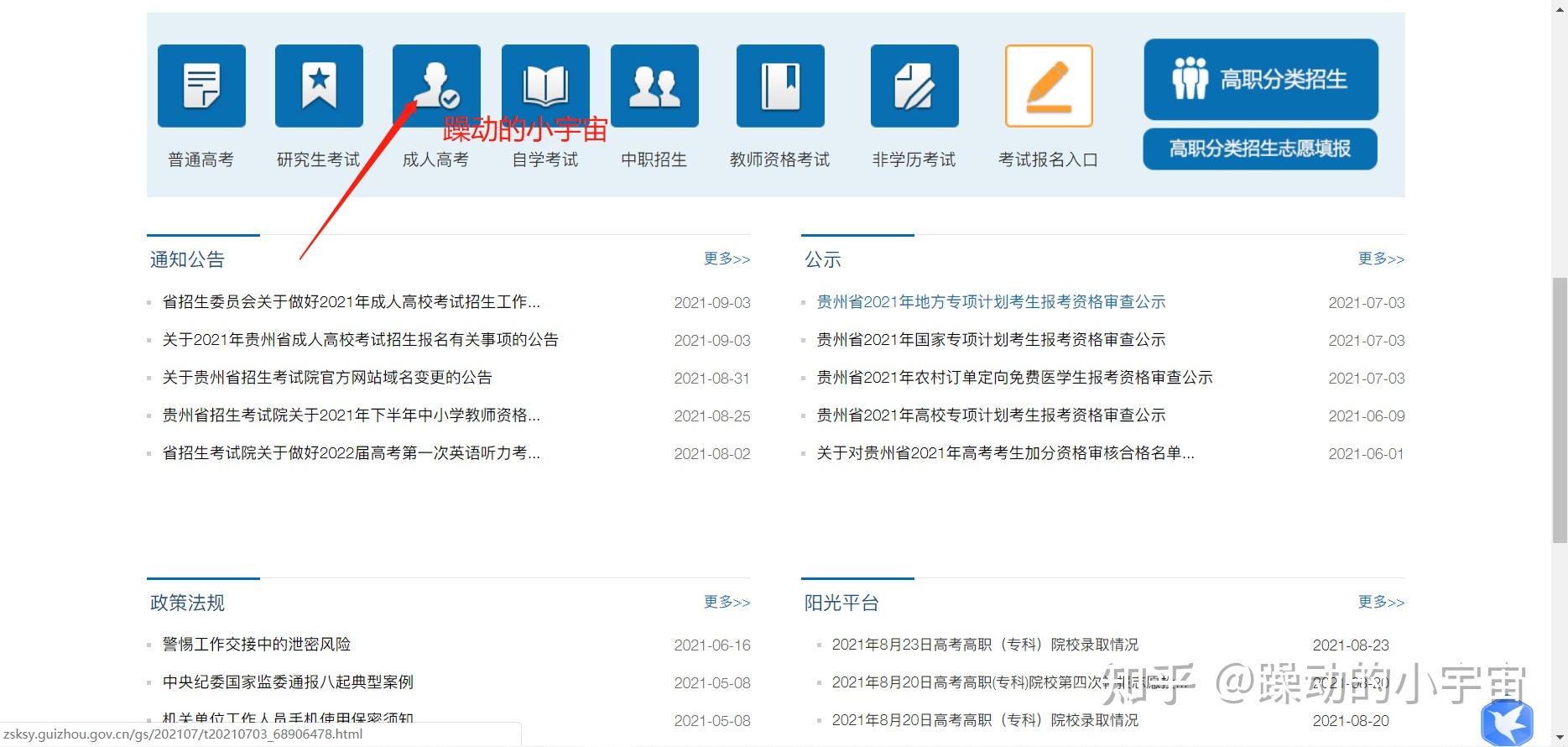
Task: Open the 教师资格考试 book icon
Action: (780, 86)
